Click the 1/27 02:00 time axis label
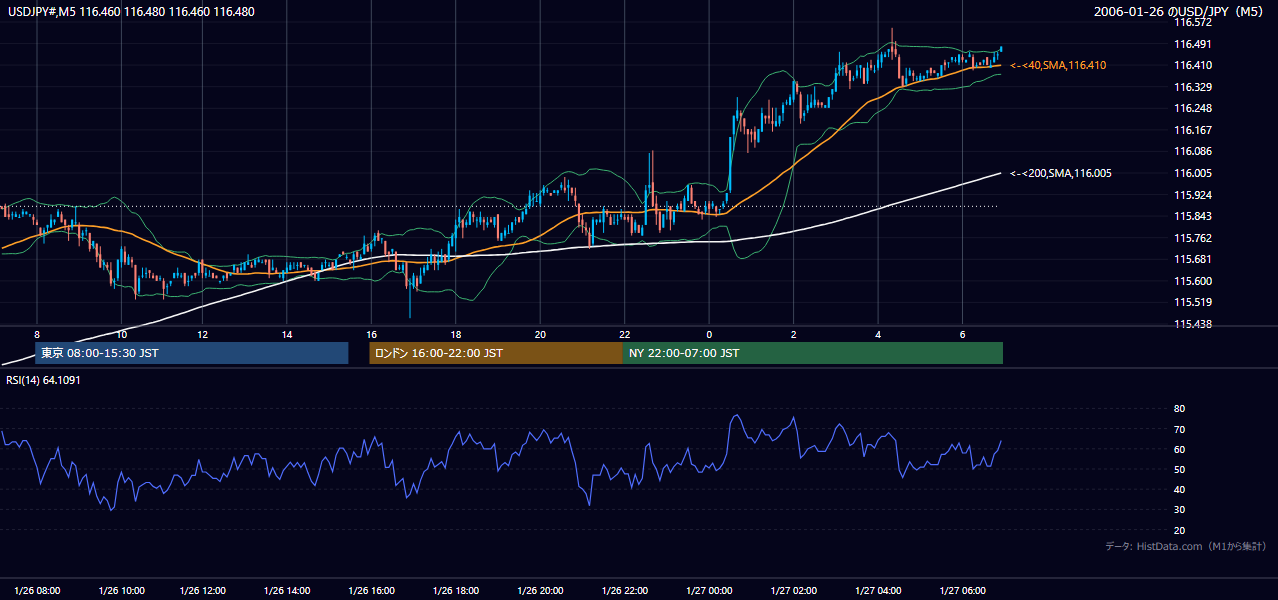This screenshot has height=600, width=1278. click(794, 591)
